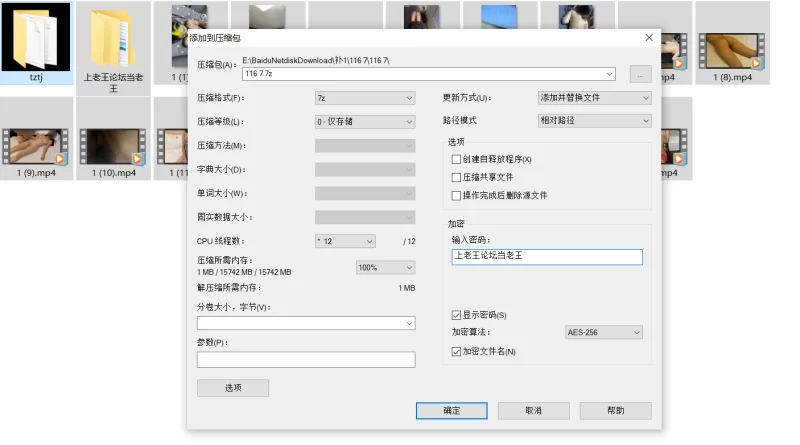
Task: Click the 确定 button
Action: coord(451,411)
